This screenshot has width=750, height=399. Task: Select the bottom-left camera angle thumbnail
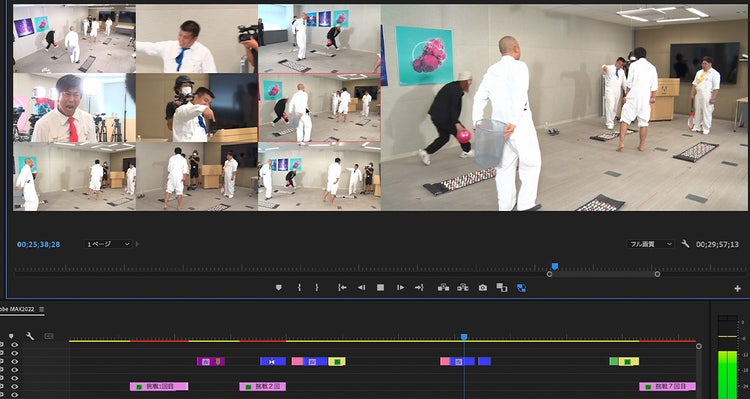pyautogui.click(x=75, y=177)
